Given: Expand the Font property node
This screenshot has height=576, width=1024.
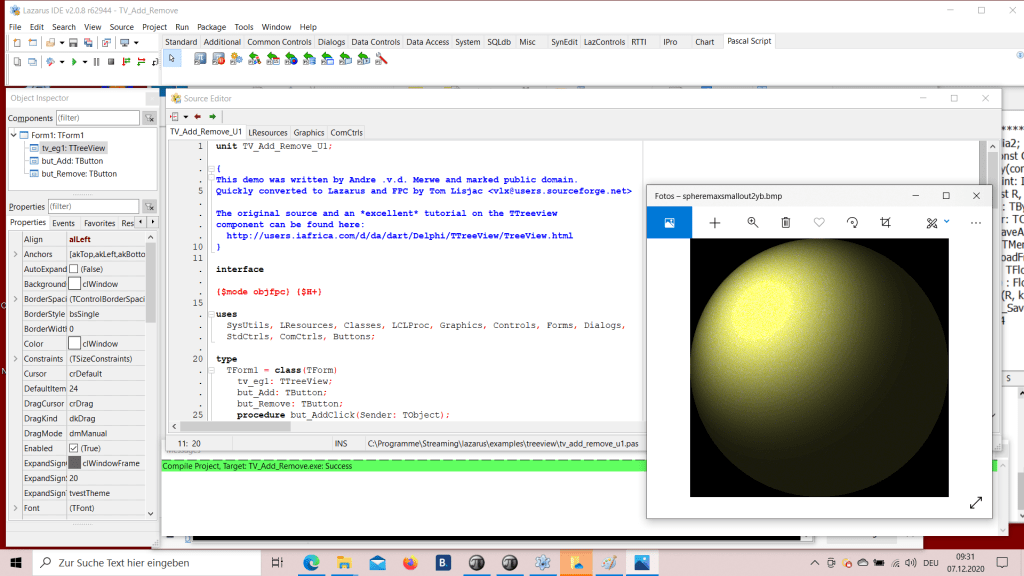Looking at the screenshot, I should (x=14, y=508).
